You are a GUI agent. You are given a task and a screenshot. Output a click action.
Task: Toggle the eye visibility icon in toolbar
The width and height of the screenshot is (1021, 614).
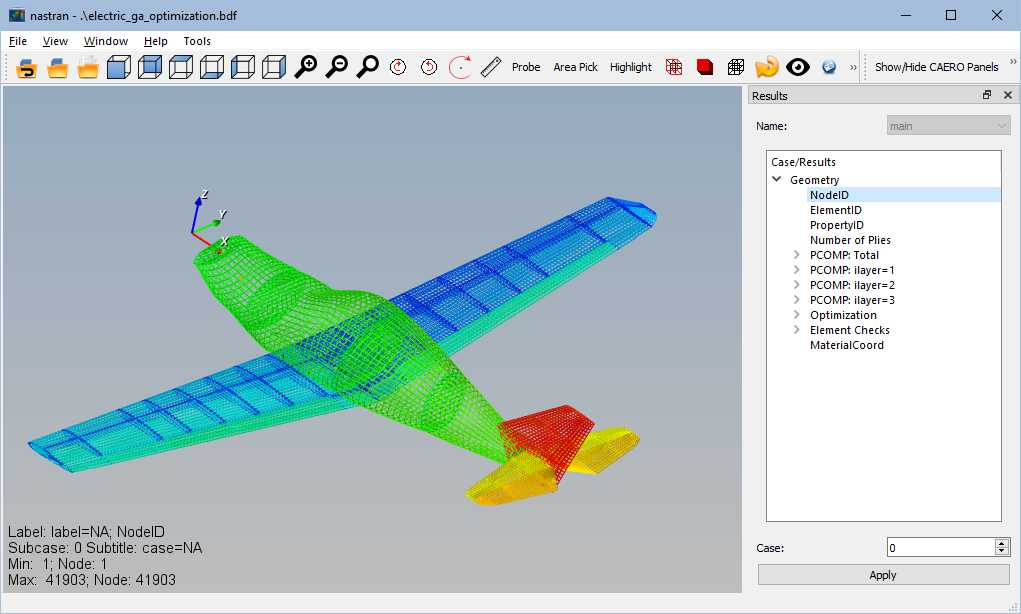(x=797, y=67)
